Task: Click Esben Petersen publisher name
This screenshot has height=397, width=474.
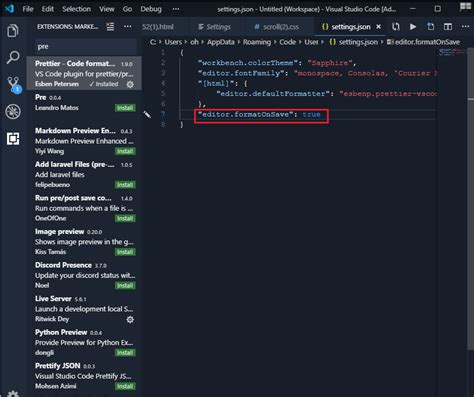Action: pyautogui.click(x=57, y=84)
